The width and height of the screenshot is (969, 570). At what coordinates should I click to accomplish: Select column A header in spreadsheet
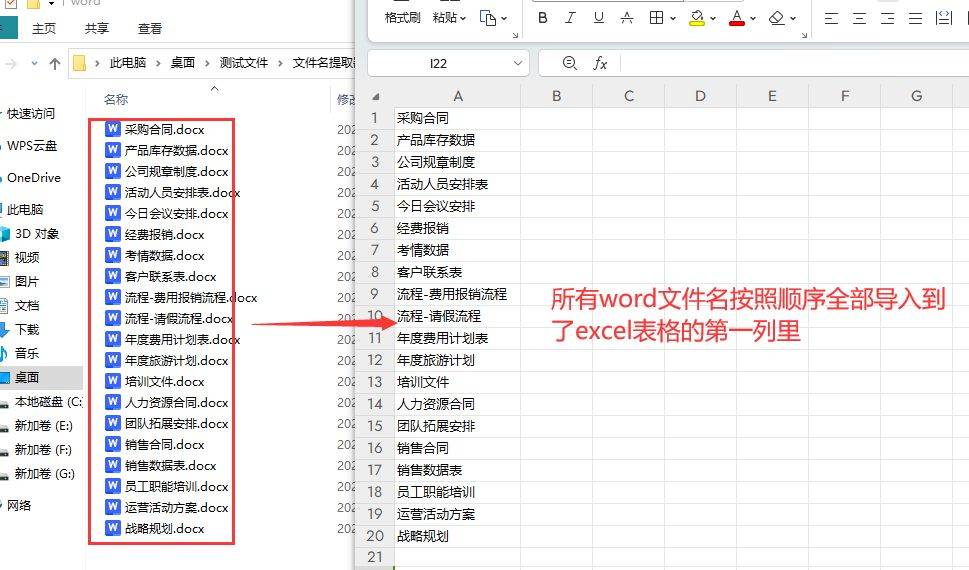457,96
